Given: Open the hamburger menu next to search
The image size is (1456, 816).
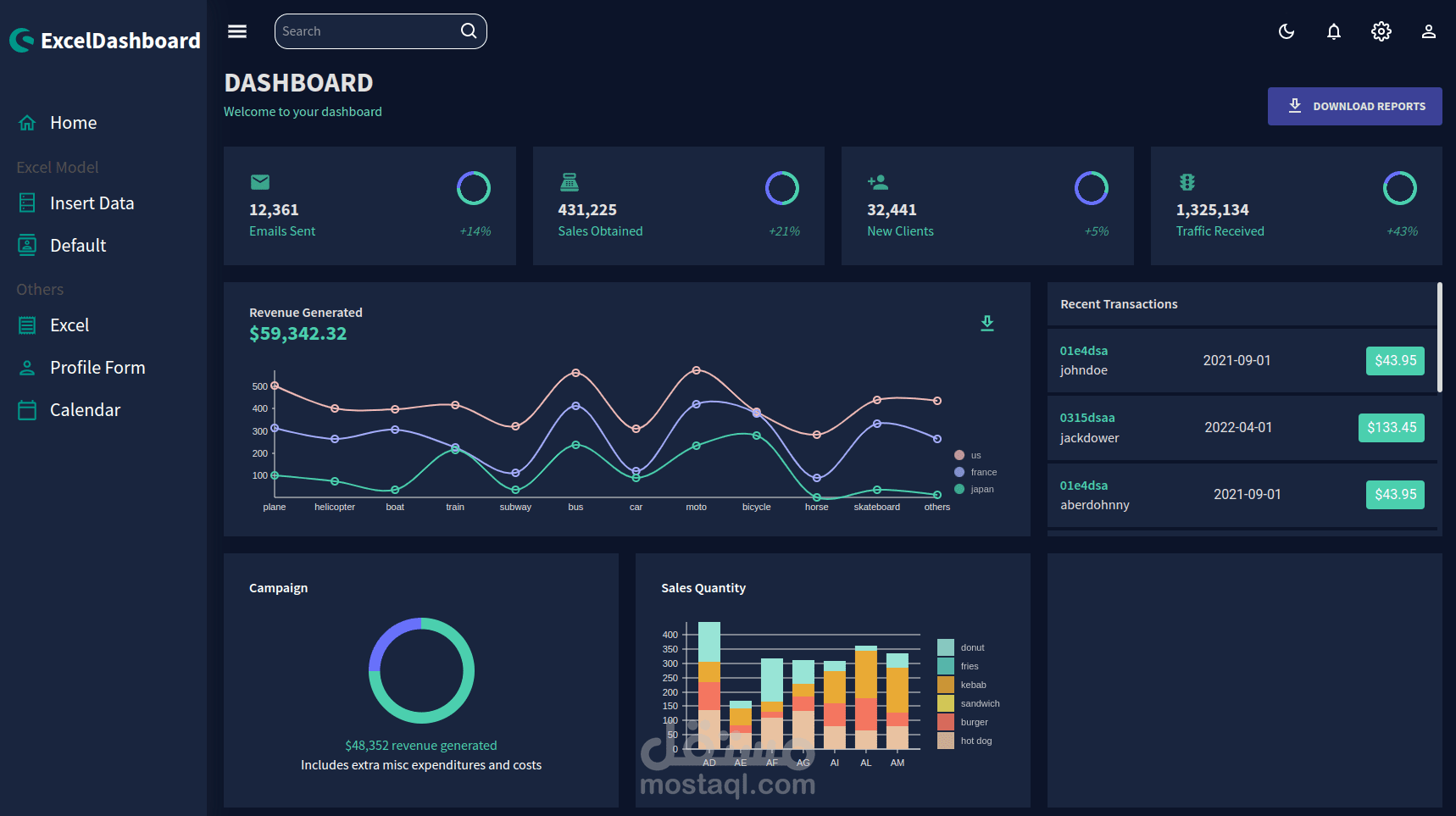Looking at the screenshot, I should (x=236, y=31).
